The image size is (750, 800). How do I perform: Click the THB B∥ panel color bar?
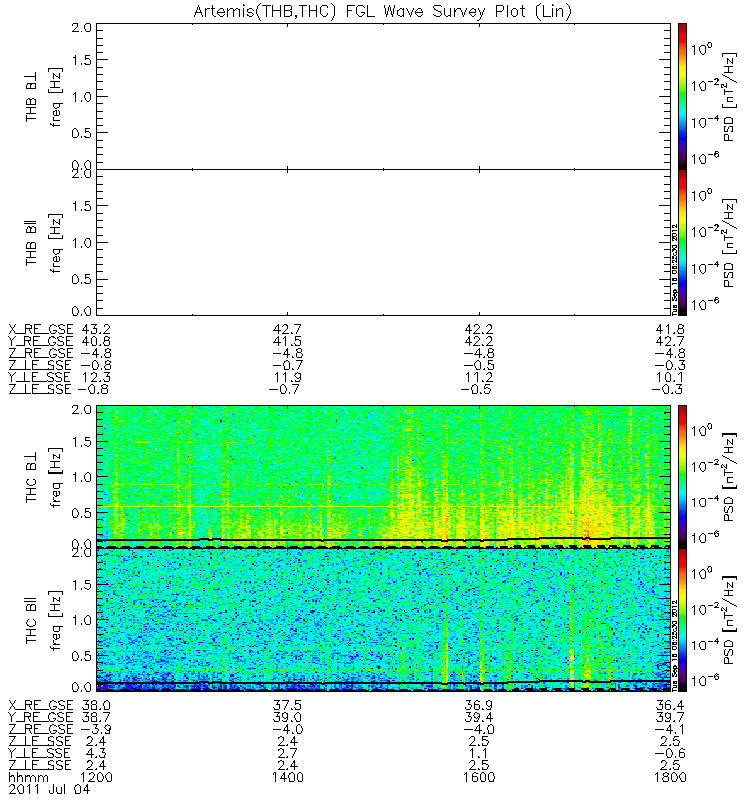(682, 242)
